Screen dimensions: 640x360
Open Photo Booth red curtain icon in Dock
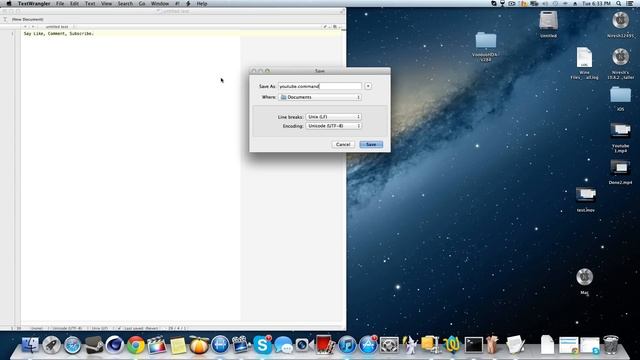[325, 345]
